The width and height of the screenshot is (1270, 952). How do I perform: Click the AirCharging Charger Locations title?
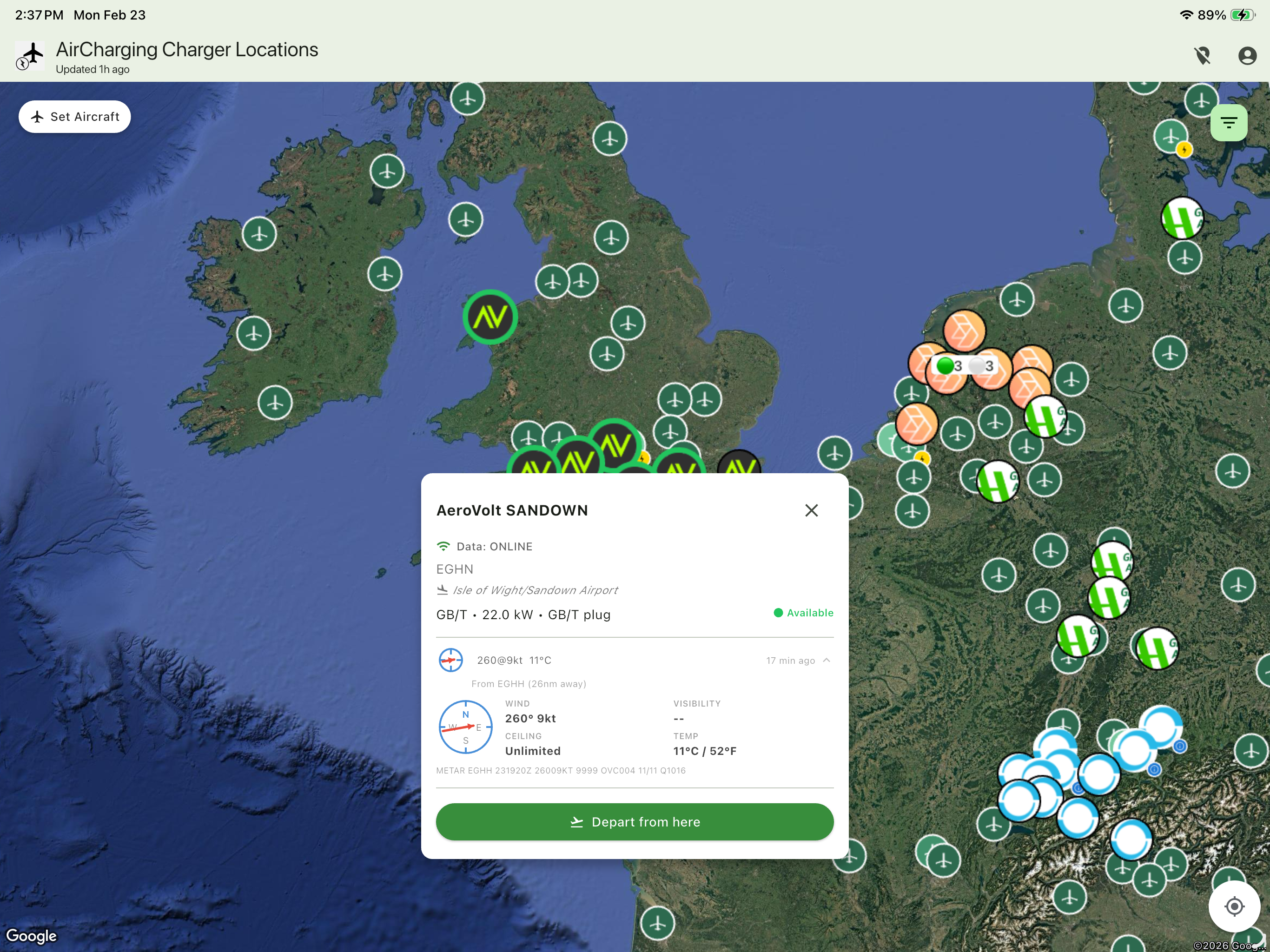click(x=187, y=49)
